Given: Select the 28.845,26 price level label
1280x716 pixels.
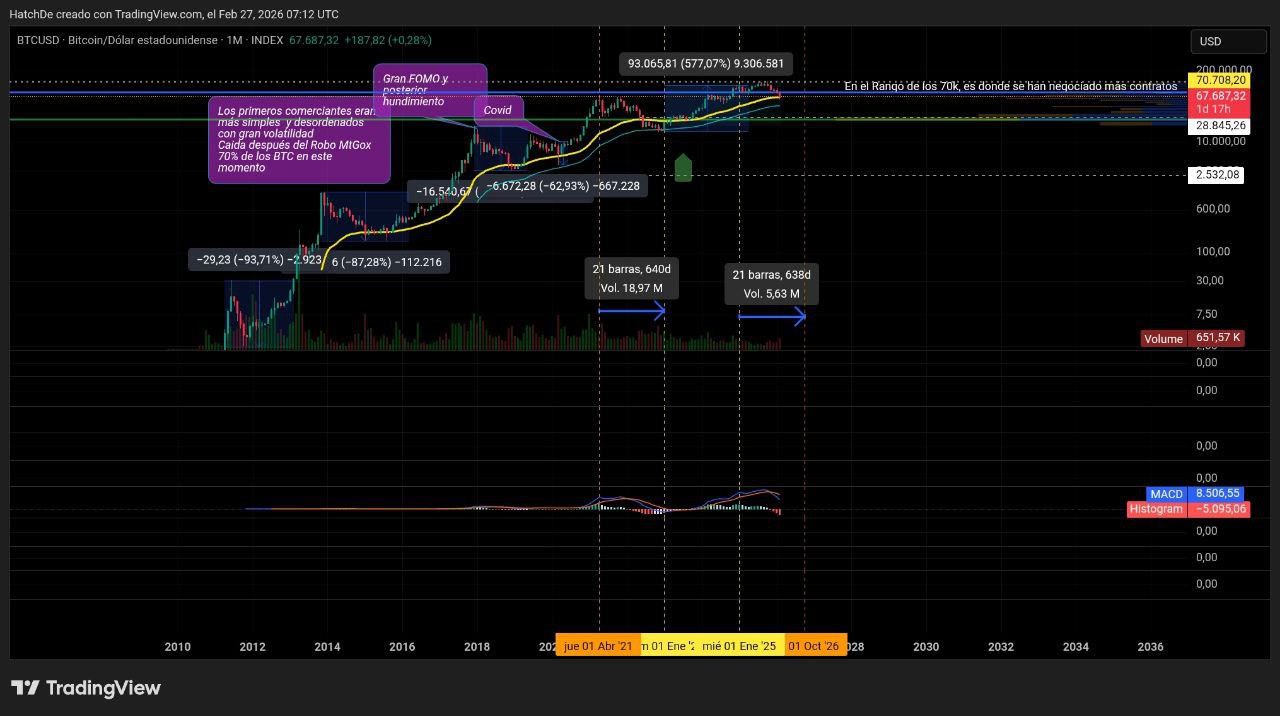Looking at the screenshot, I should pyautogui.click(x=1218, y=126).
